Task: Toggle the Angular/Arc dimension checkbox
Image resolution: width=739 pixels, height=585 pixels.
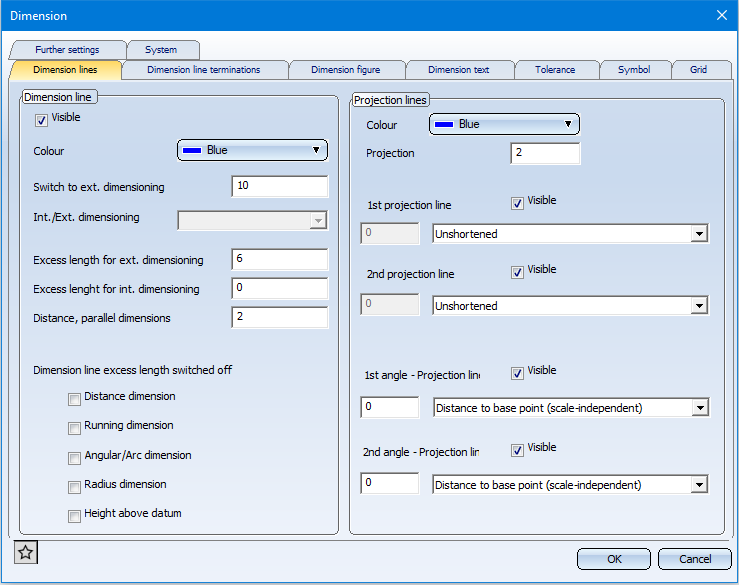Action: coord(75,458)
